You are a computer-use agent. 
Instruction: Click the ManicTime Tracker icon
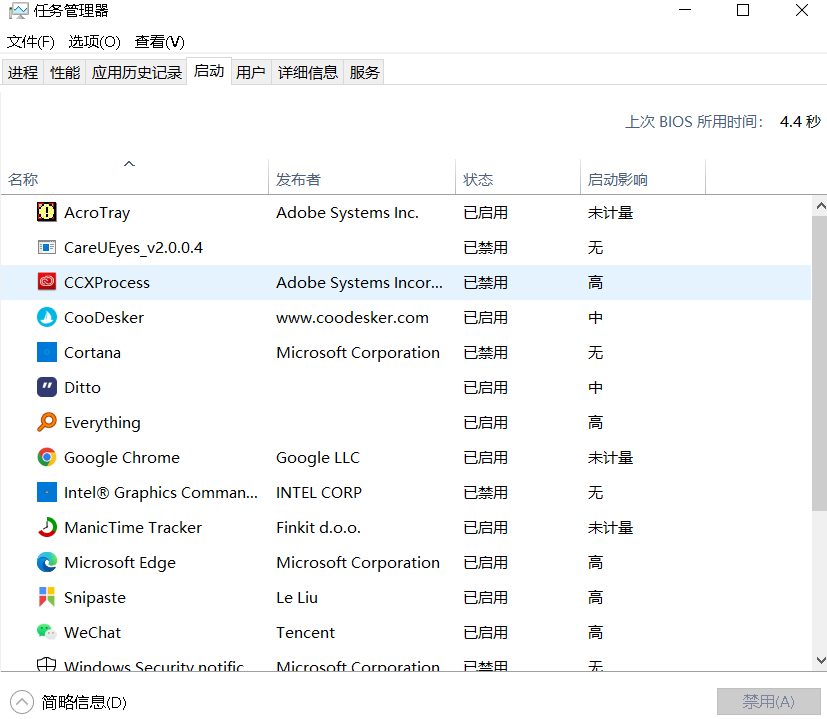tap(46, 527)
